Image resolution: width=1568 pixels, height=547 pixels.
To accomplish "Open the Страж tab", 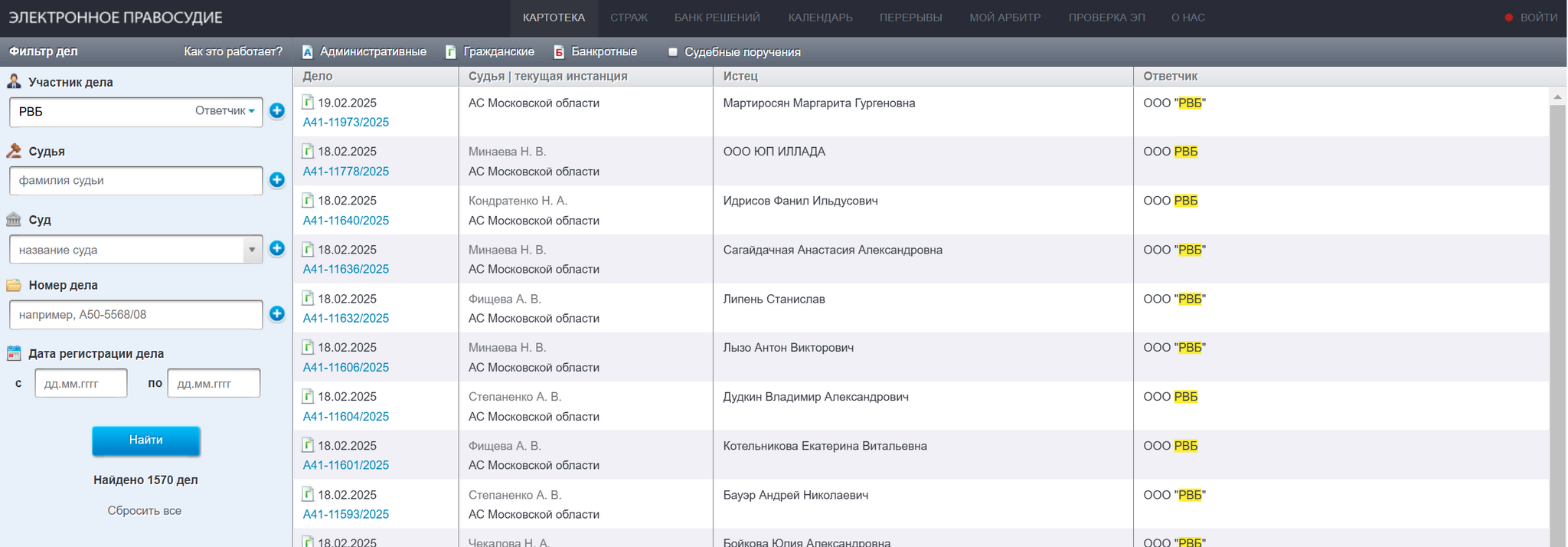I will tap(629, 18).
